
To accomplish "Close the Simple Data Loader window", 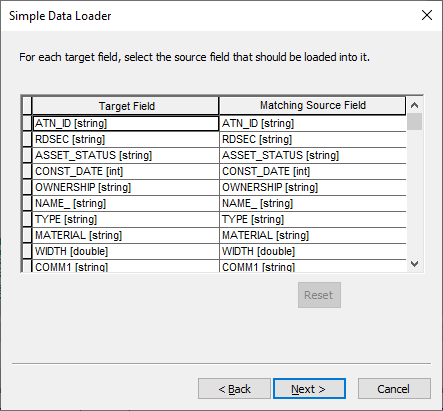I will tap(427, 15).
